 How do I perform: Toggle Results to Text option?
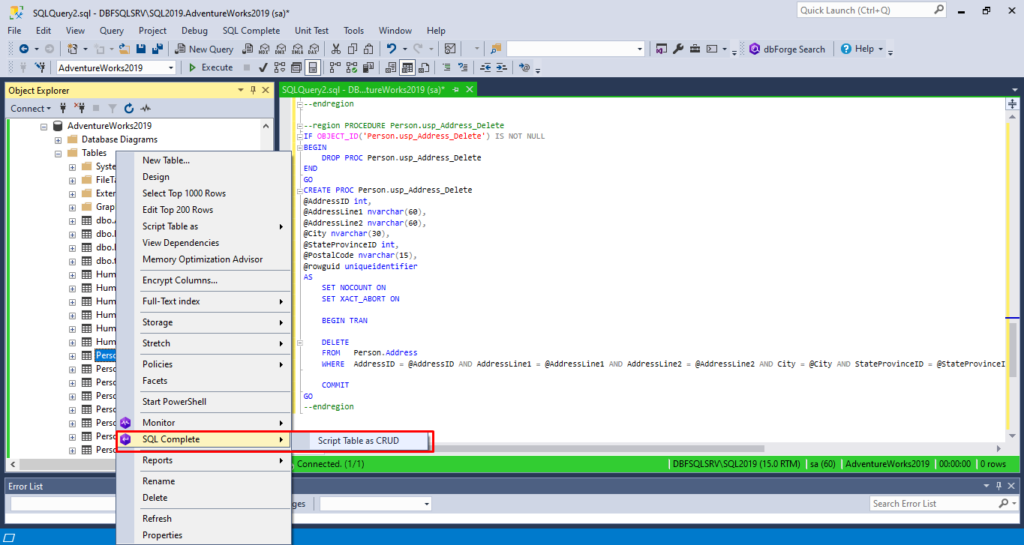click(x=391, y=67)
